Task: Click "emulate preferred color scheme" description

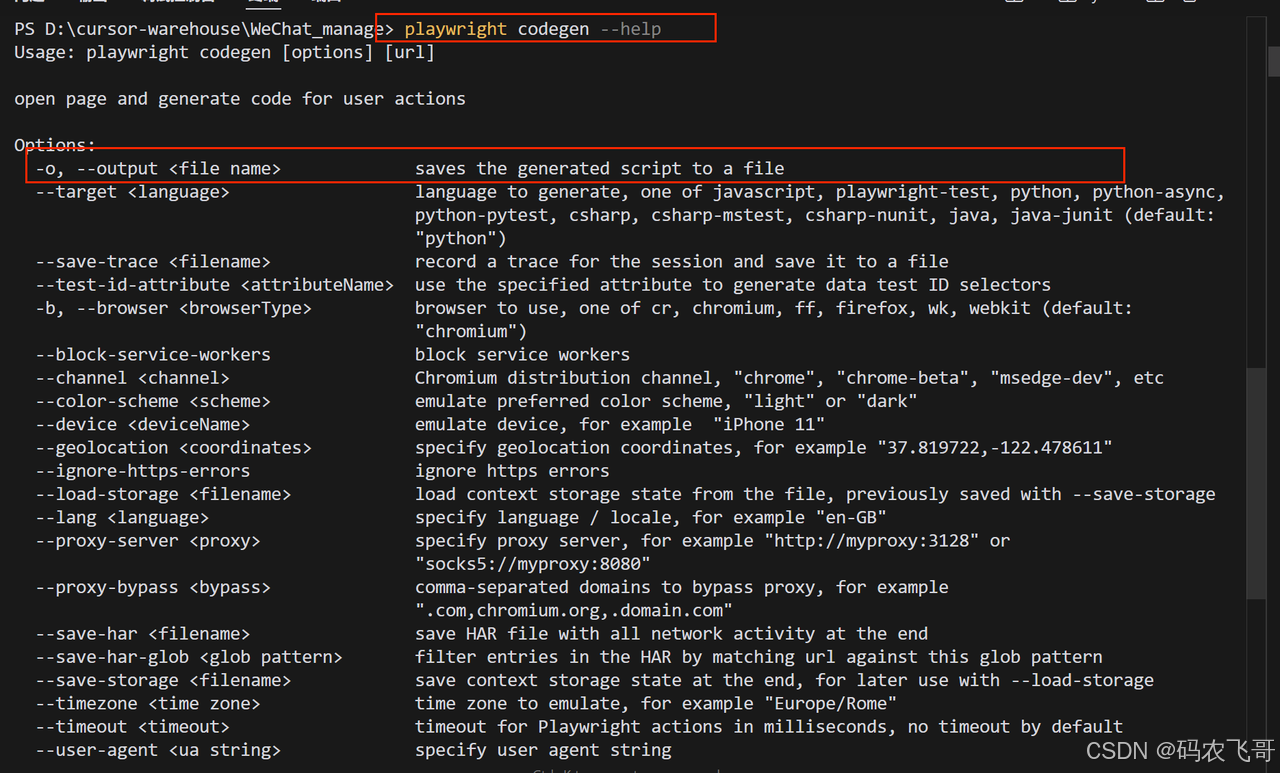Action: click(666, 401)
